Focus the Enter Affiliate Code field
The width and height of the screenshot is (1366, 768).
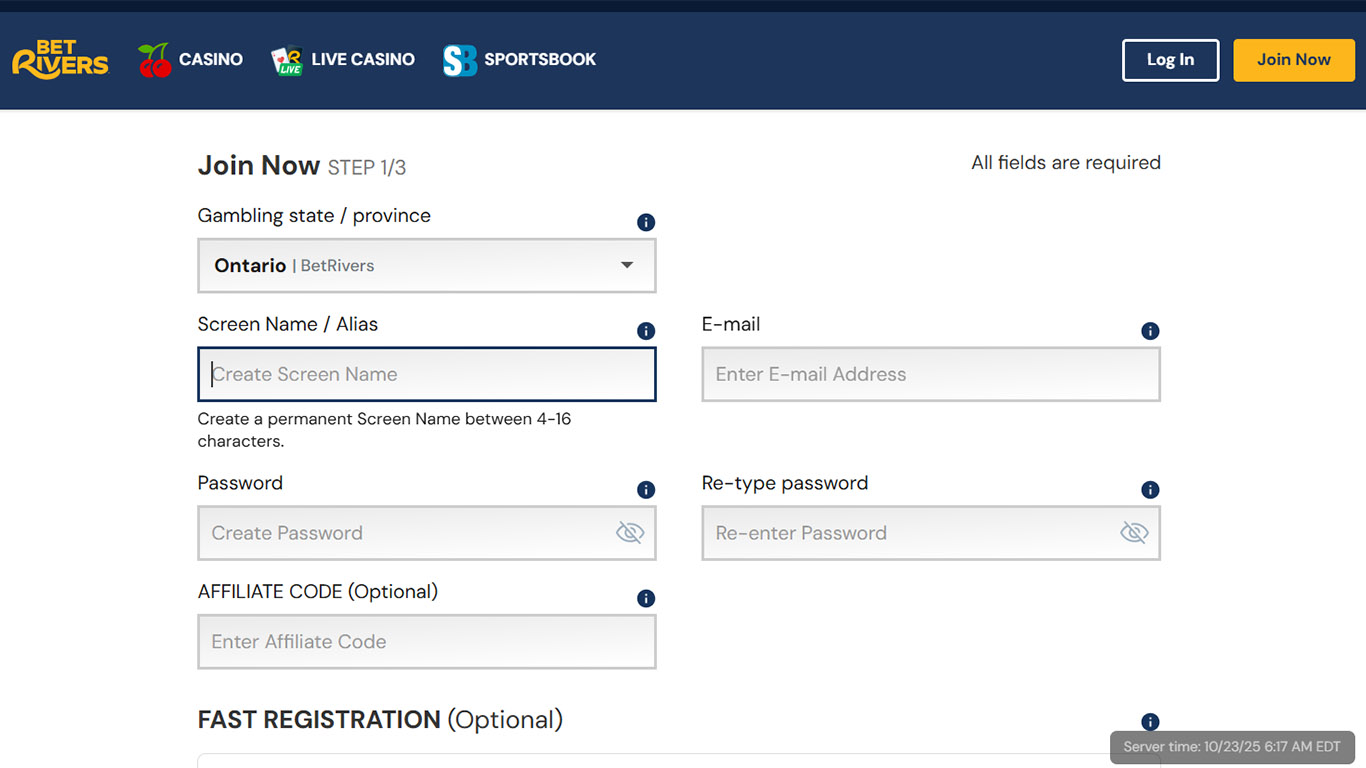pos(427,642)
